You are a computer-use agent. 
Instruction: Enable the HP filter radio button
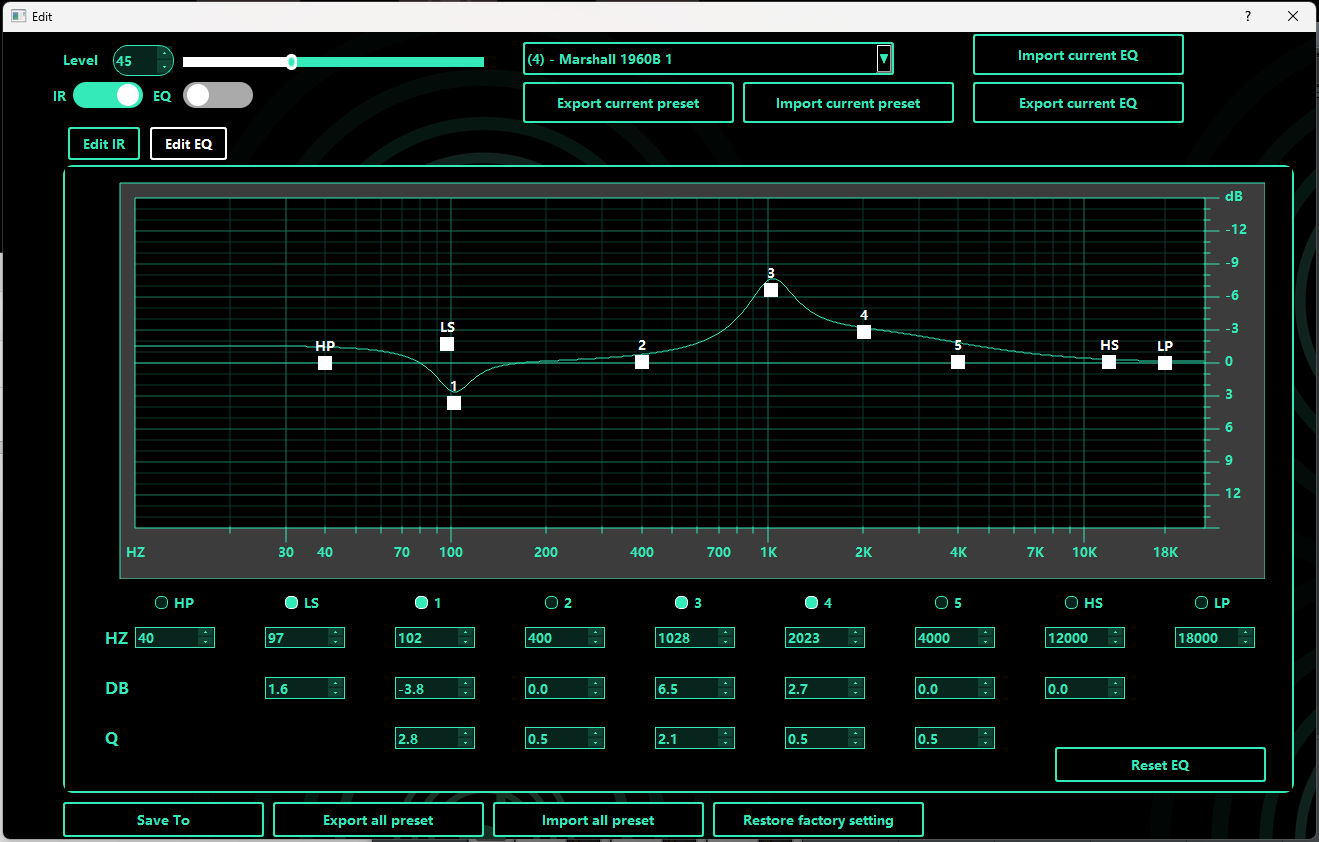pyautogui.click(x=161, y=603)
